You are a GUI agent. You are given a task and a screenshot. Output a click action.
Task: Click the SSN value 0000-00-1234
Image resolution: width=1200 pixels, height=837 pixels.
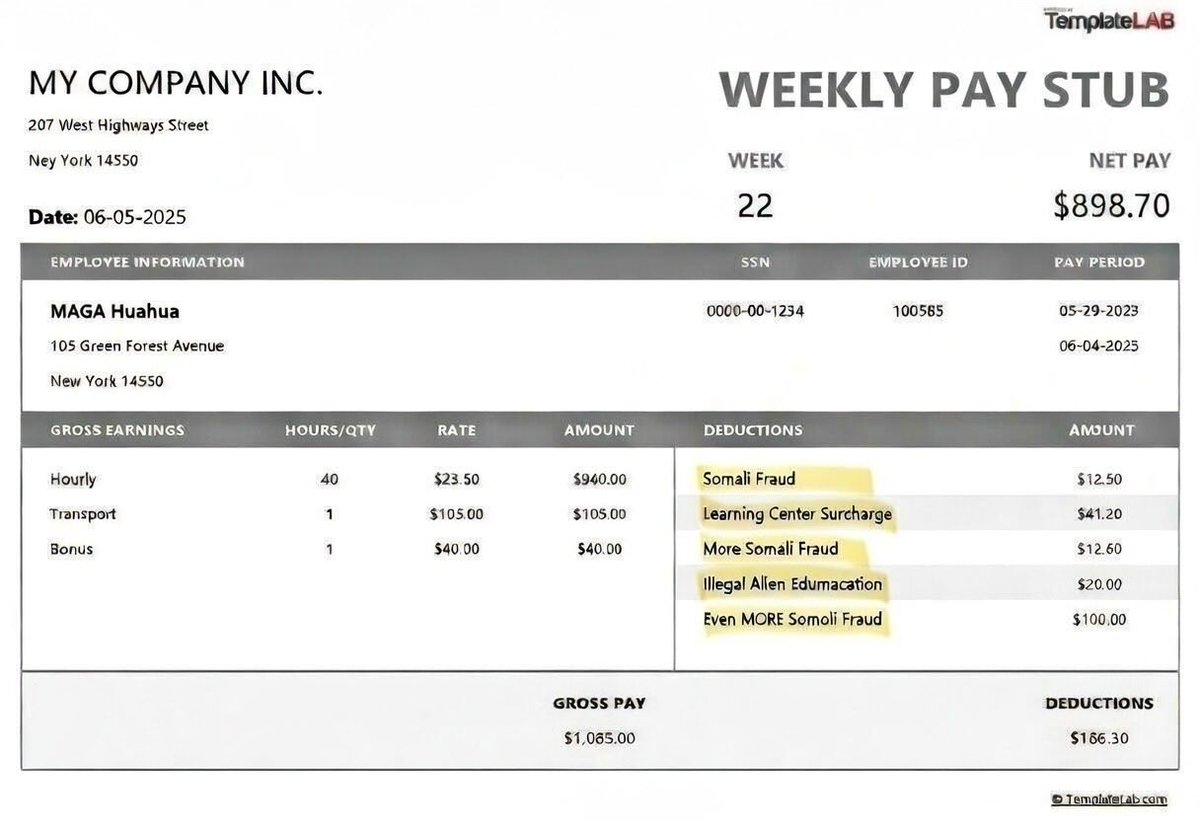coord(754,311)
